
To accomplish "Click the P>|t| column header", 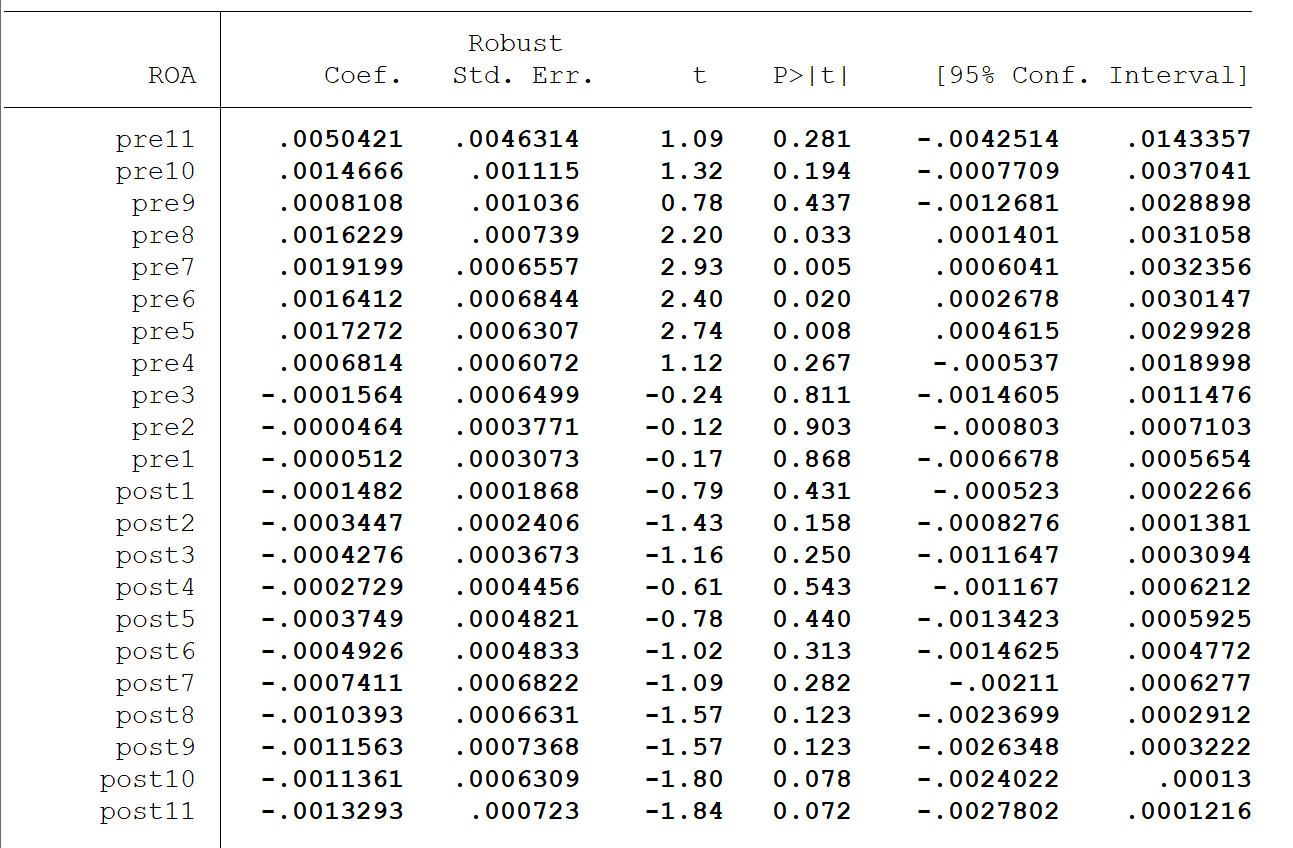I will pyautogui.click(x=811, y=76).
